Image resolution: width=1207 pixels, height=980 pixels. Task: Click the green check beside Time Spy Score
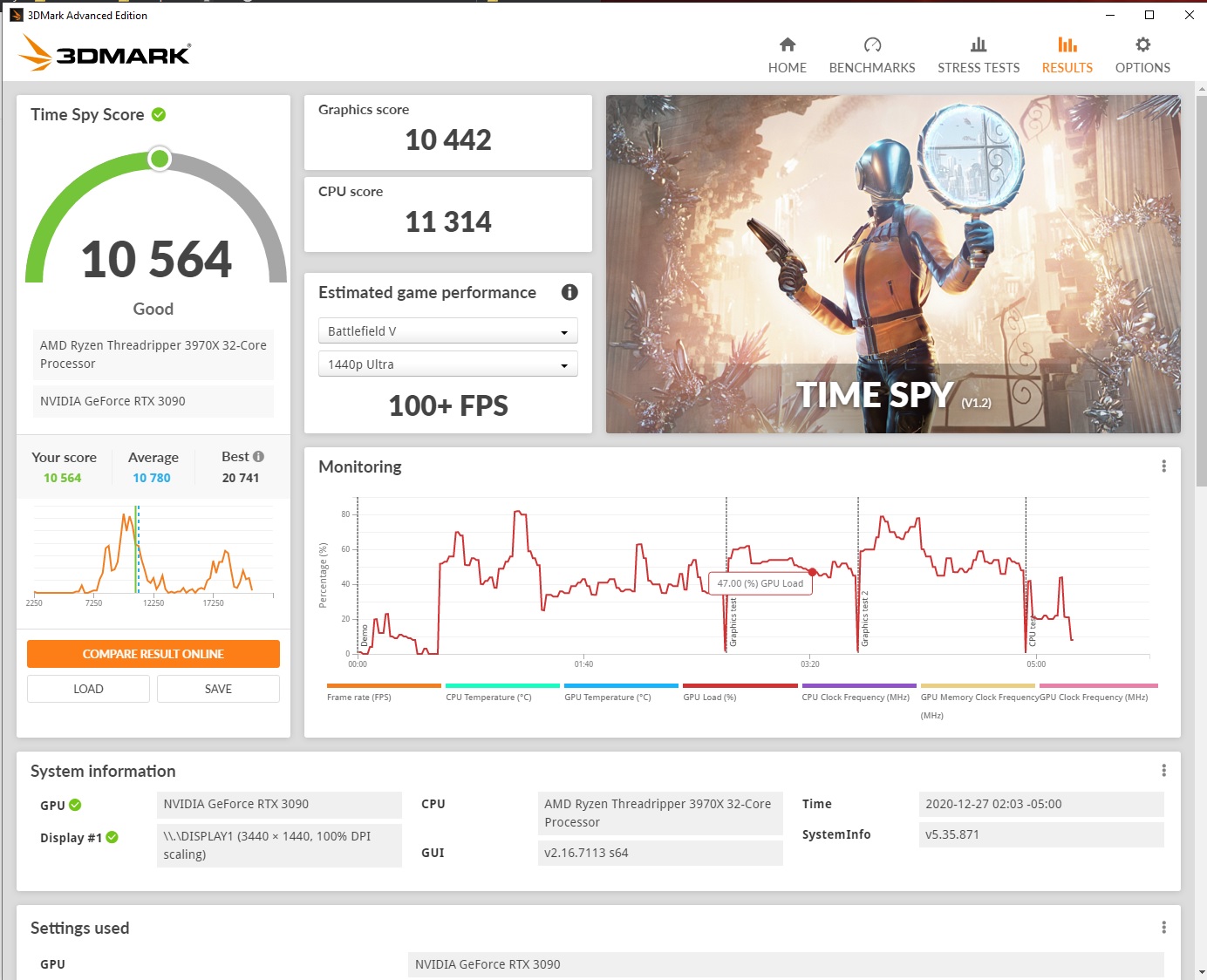(159, 114)
